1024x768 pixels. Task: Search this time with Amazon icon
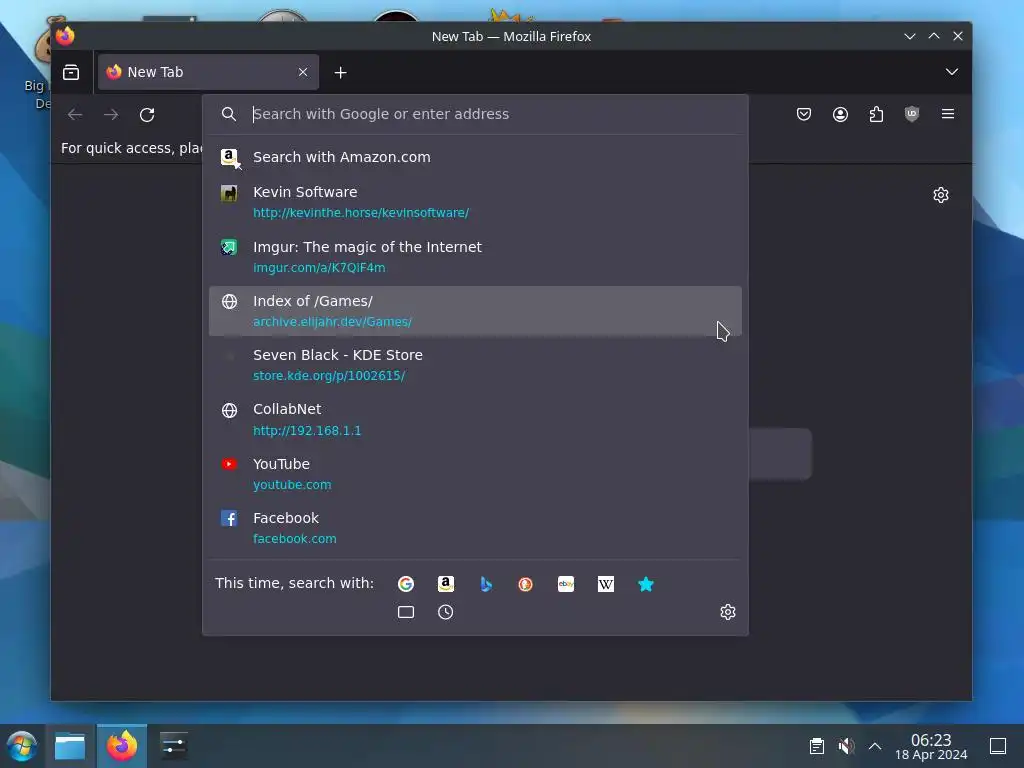[445, 584]
